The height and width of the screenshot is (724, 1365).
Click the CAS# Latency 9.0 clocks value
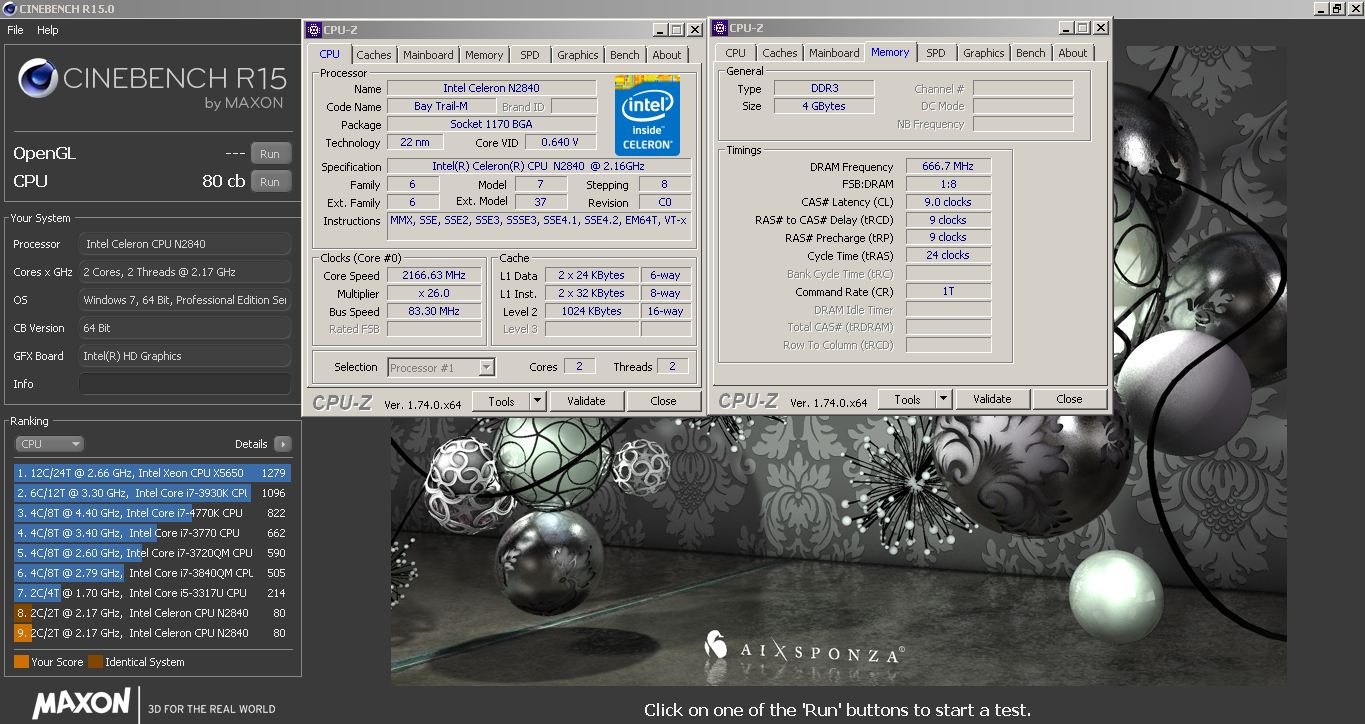948,202
